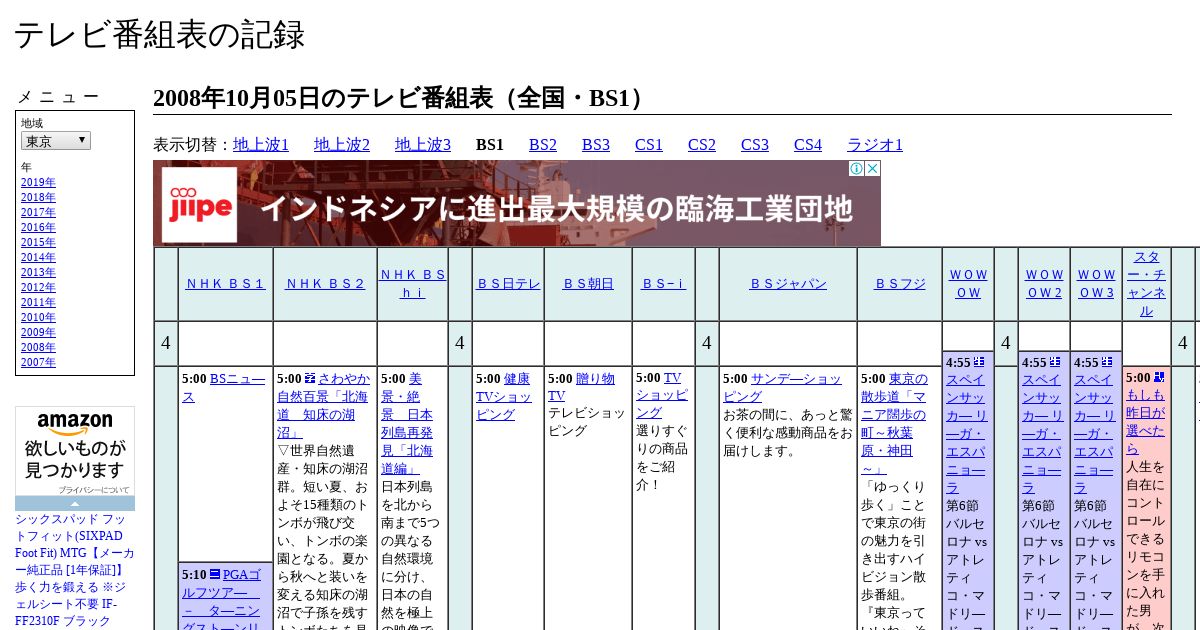Click the ＮＨＫ ＢＳ１ channel header link
The width and height of the screenshot is (1200, 630).
(225, 284)
